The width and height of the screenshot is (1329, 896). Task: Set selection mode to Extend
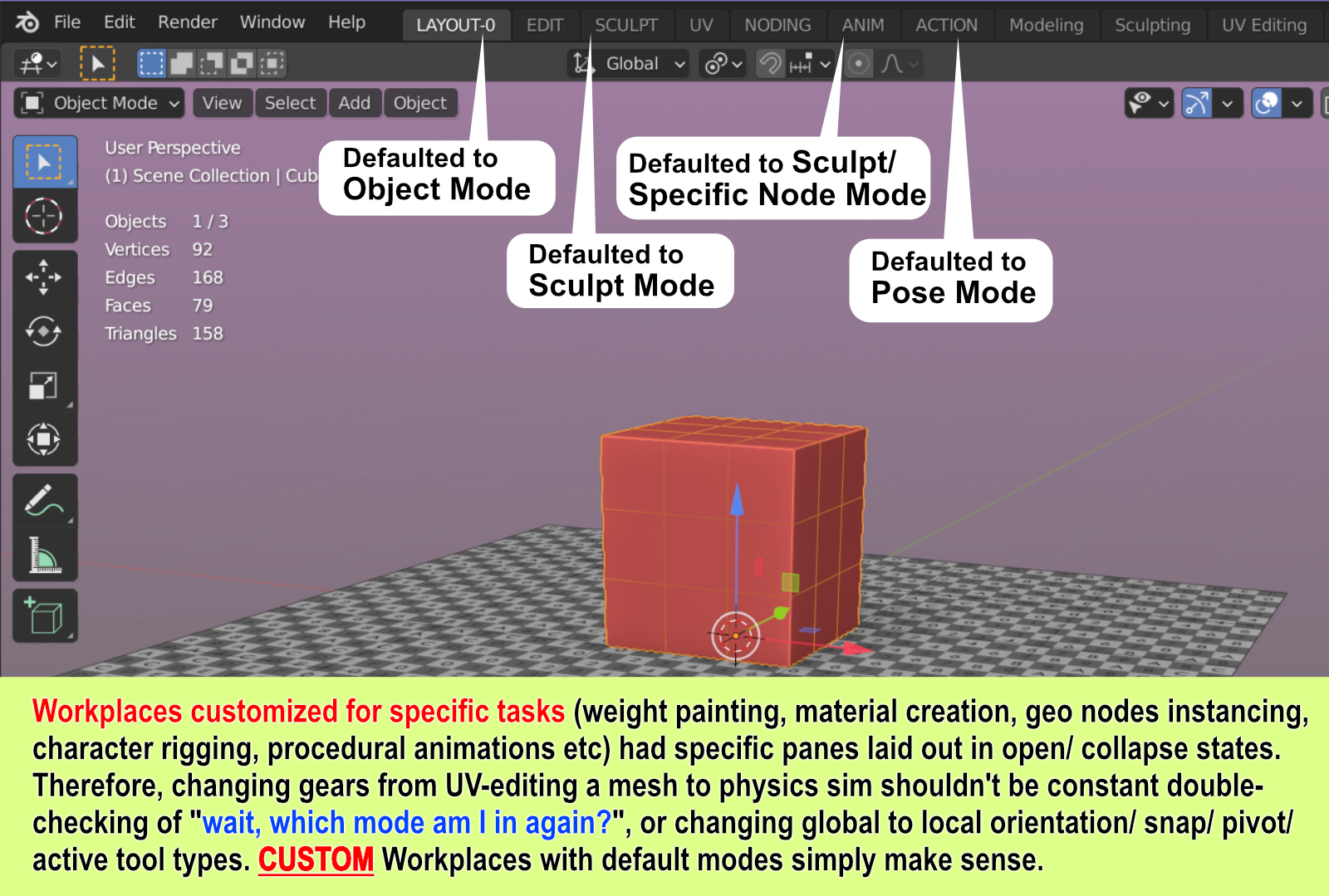click(x=181, y=63)
